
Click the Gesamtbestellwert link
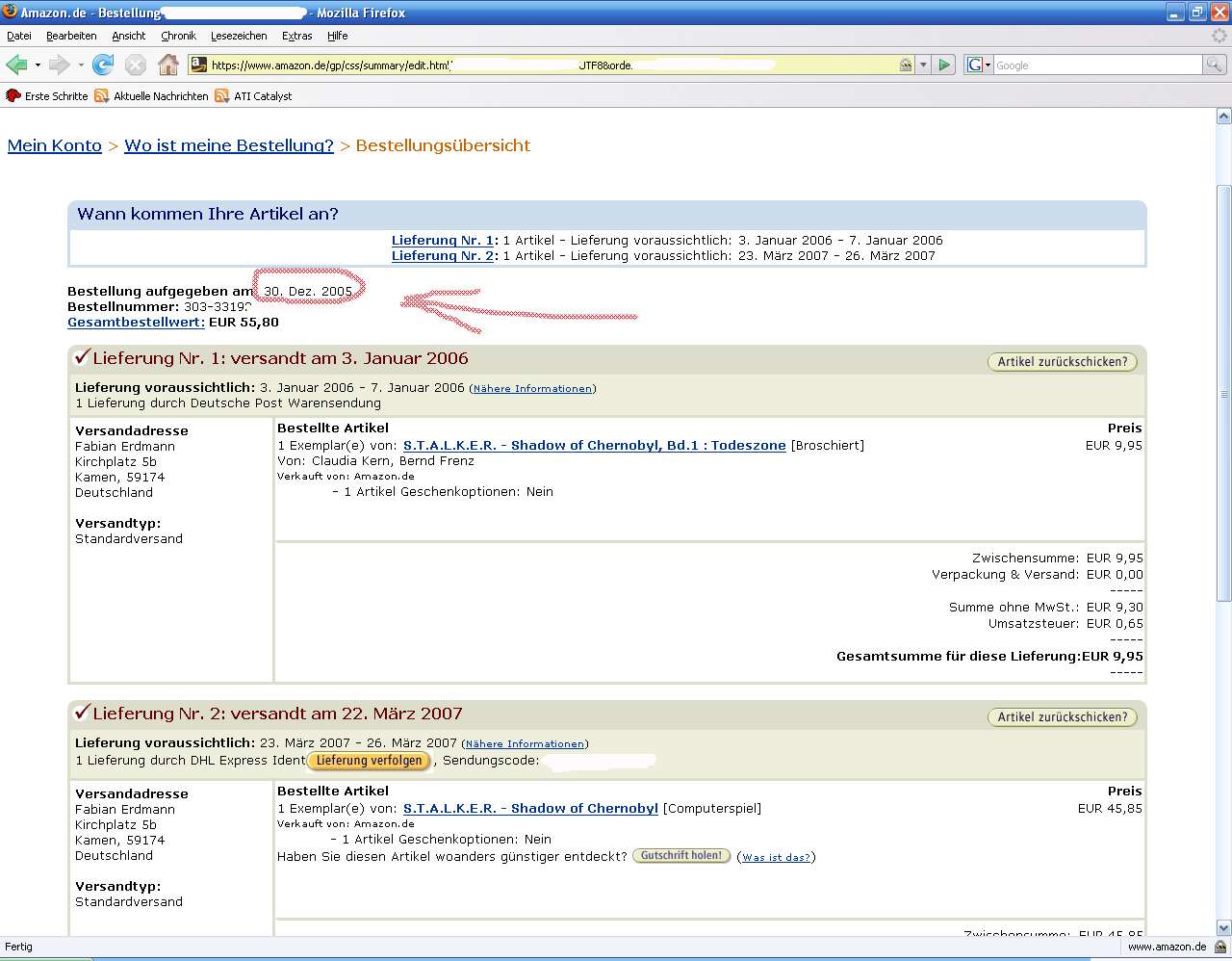click(x=136, y=323)
